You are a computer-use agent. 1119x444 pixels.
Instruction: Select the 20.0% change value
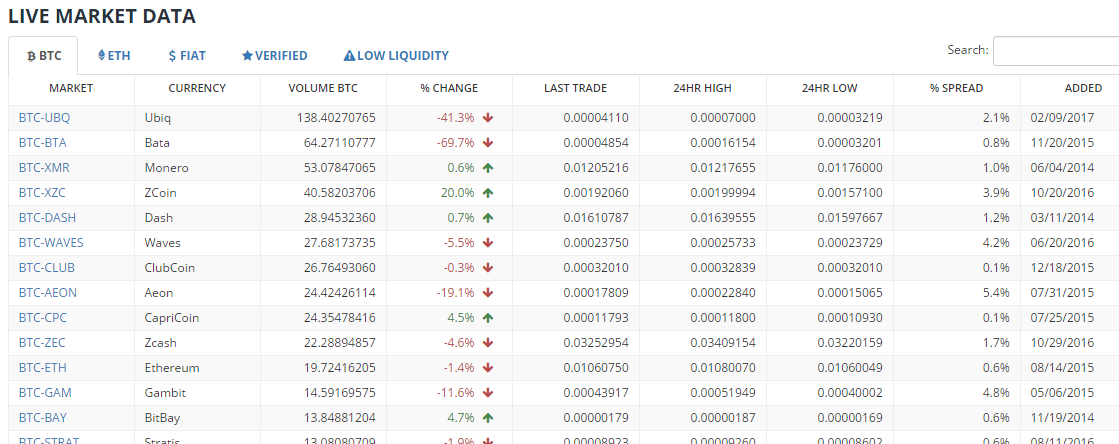[458, 193]
